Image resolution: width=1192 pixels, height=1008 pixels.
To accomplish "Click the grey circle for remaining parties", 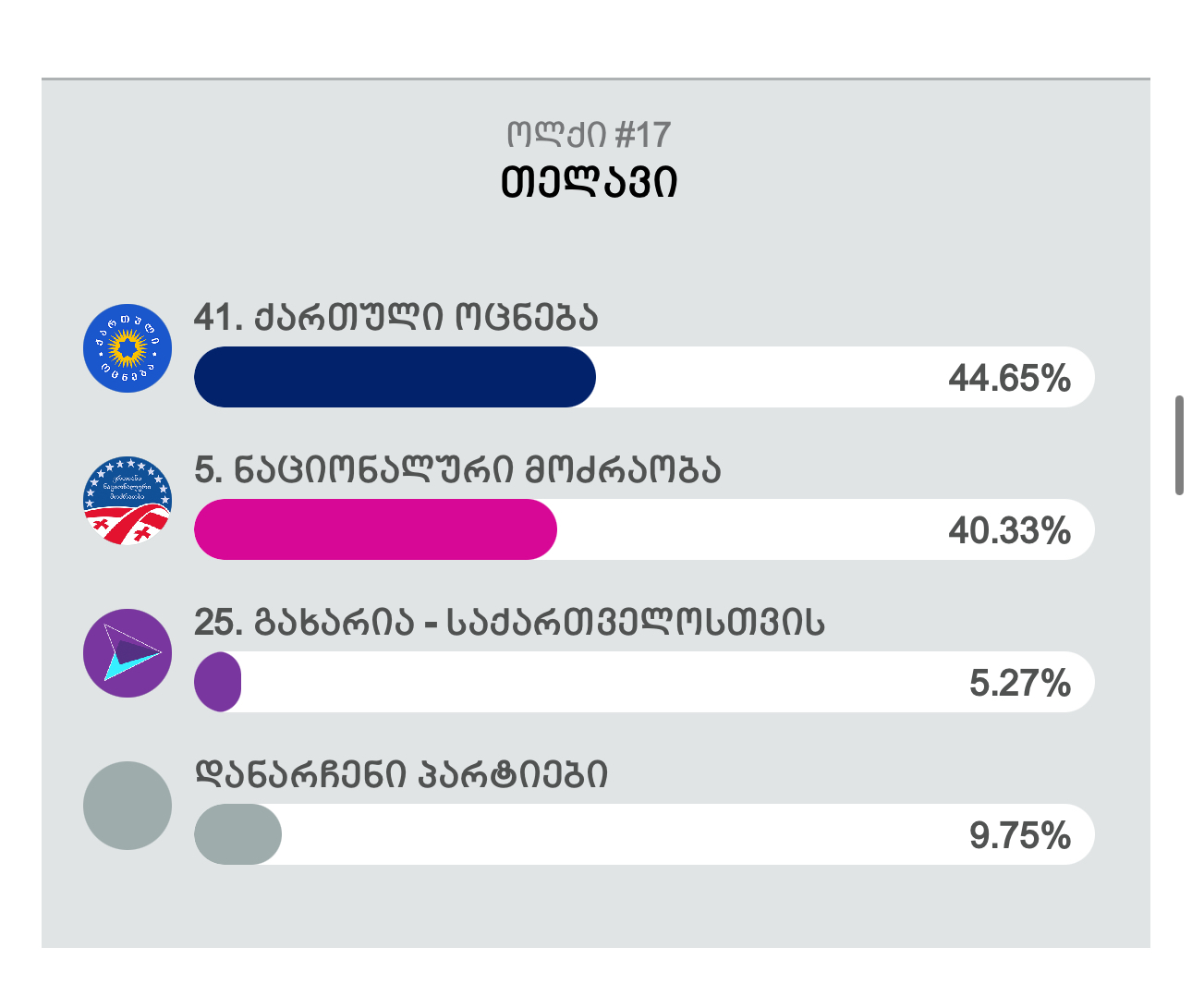I will [128, 806].
